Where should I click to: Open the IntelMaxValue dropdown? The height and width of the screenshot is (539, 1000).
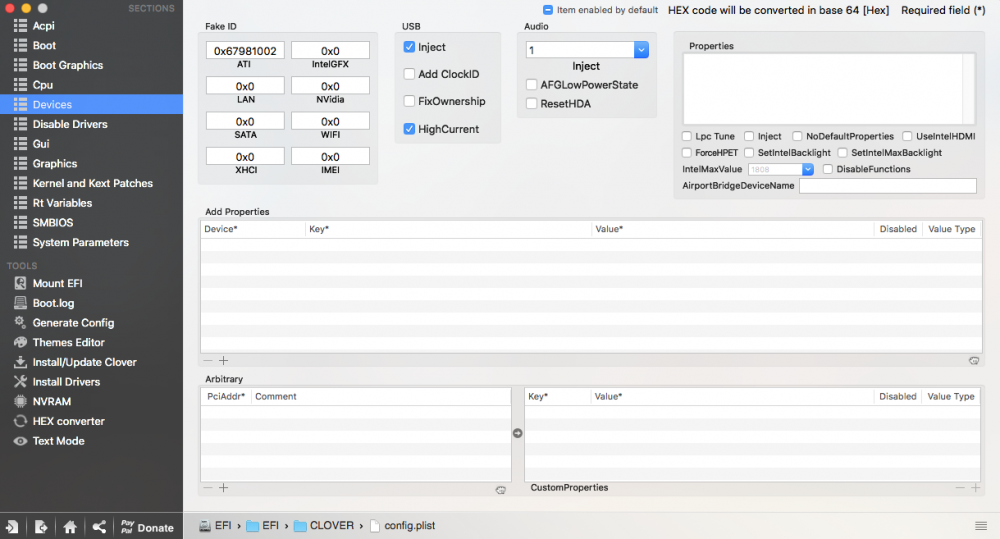pos(807,169)
